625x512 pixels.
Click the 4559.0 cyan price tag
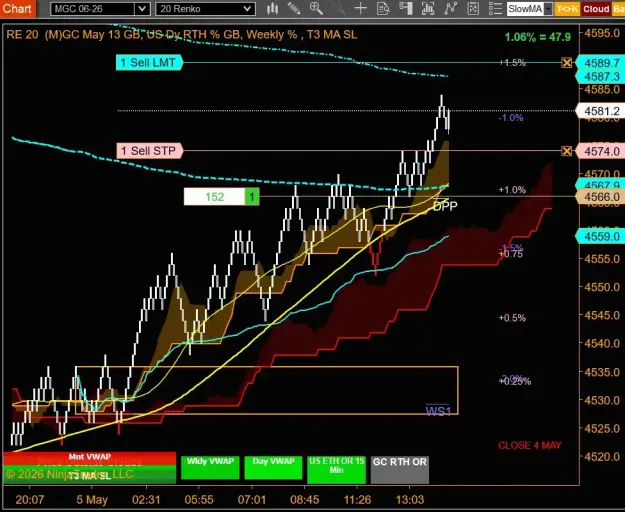click(x=601, y=237)
